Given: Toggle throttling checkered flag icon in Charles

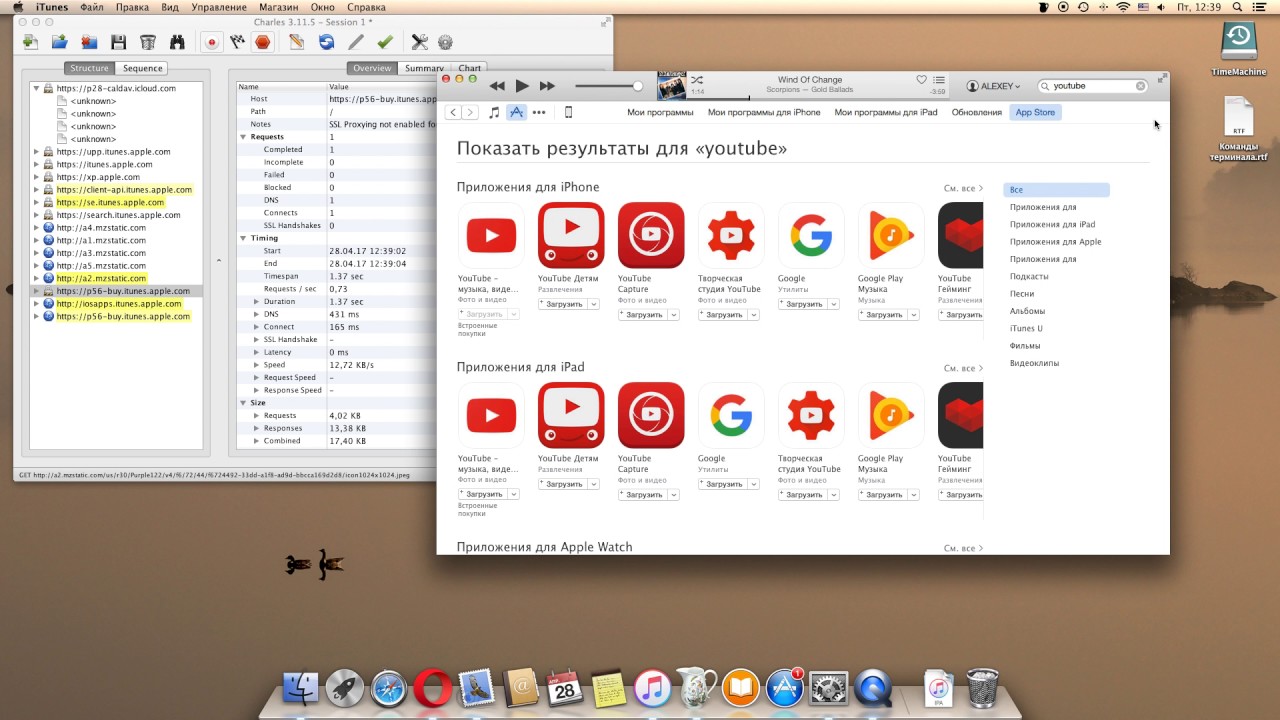Looking at the screenshot, I should (237, 42).
